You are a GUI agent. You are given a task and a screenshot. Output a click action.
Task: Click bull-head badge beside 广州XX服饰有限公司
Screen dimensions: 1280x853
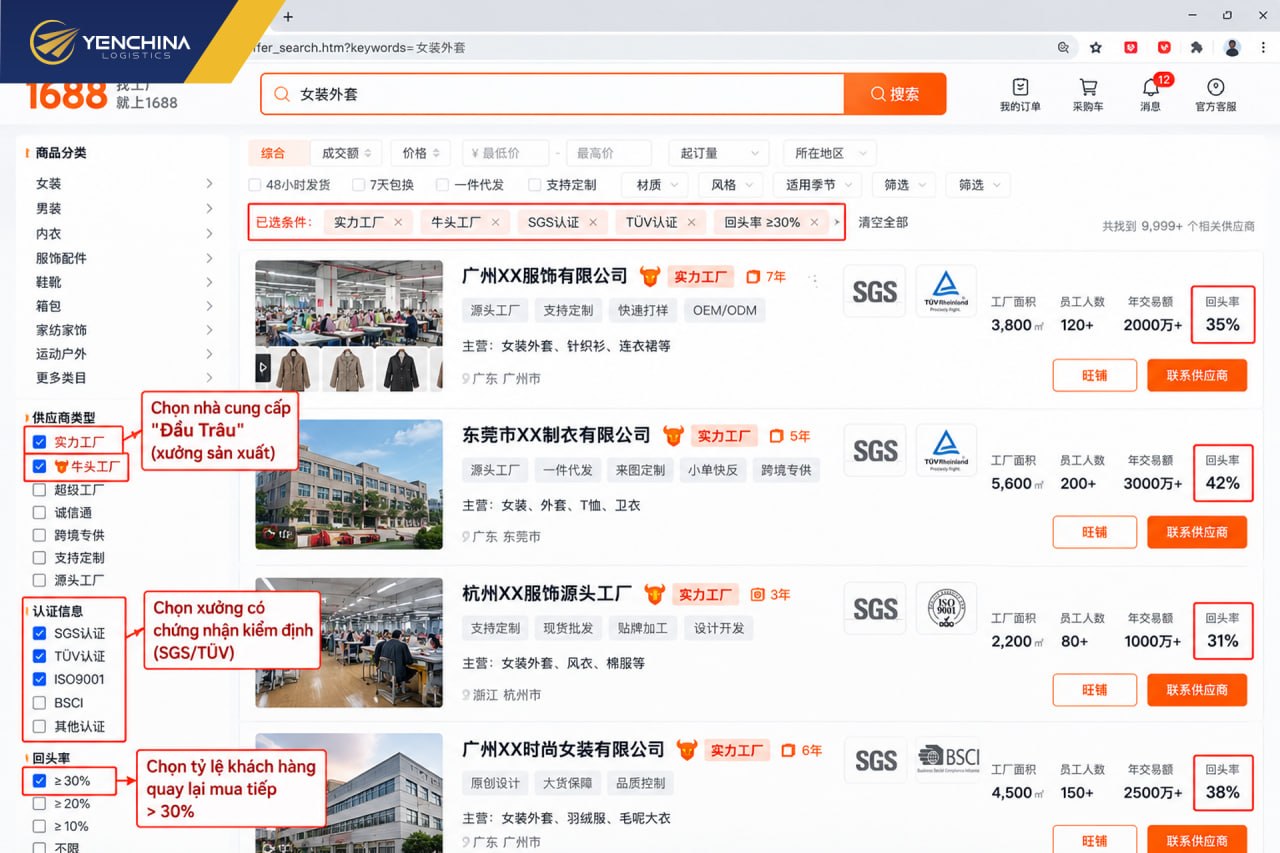coord(650,276)
